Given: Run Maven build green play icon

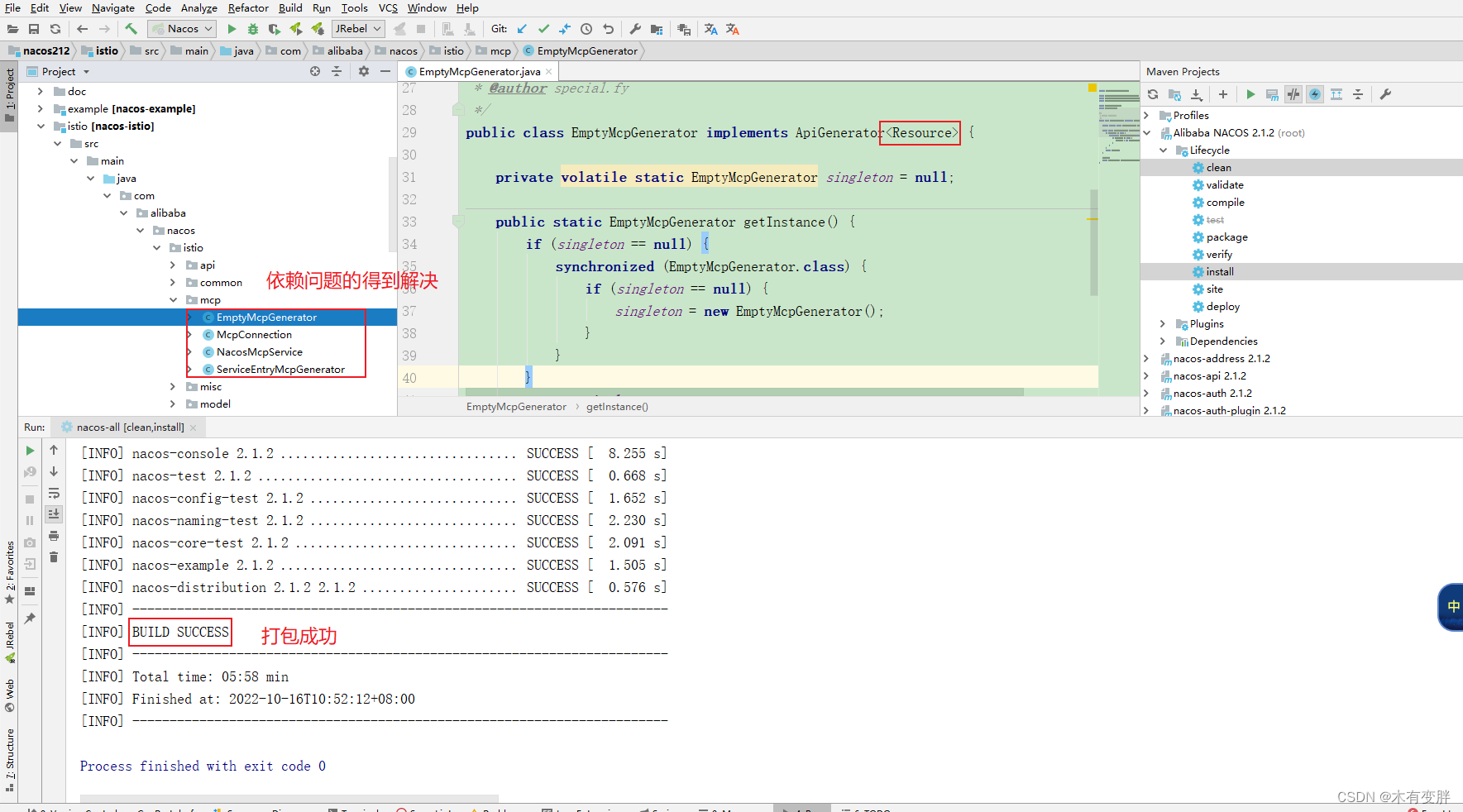Looking at the screenshot, I should [1250, 94].
